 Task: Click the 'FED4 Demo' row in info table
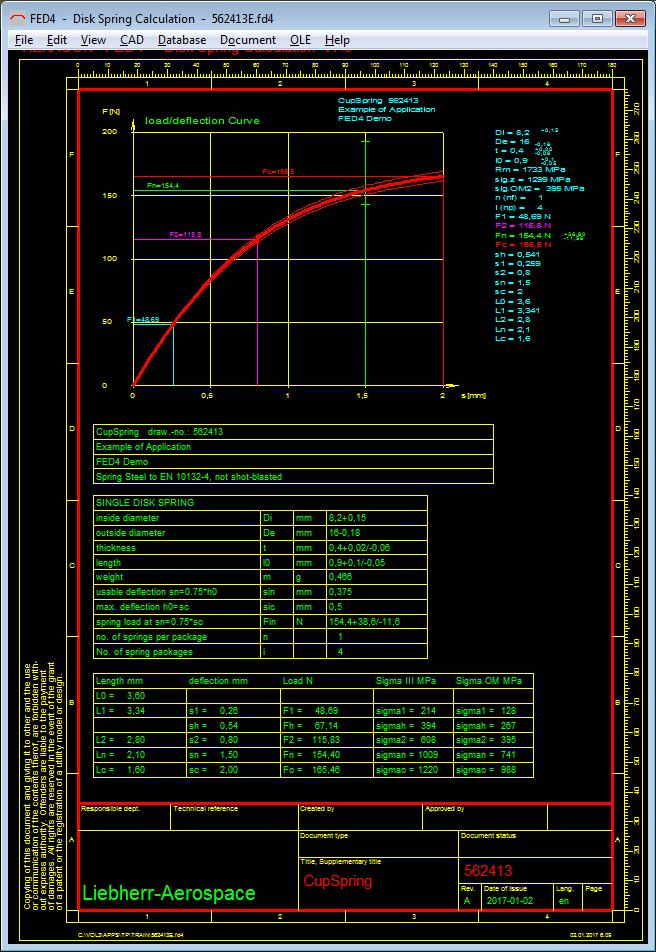click(x=293, y=461)
